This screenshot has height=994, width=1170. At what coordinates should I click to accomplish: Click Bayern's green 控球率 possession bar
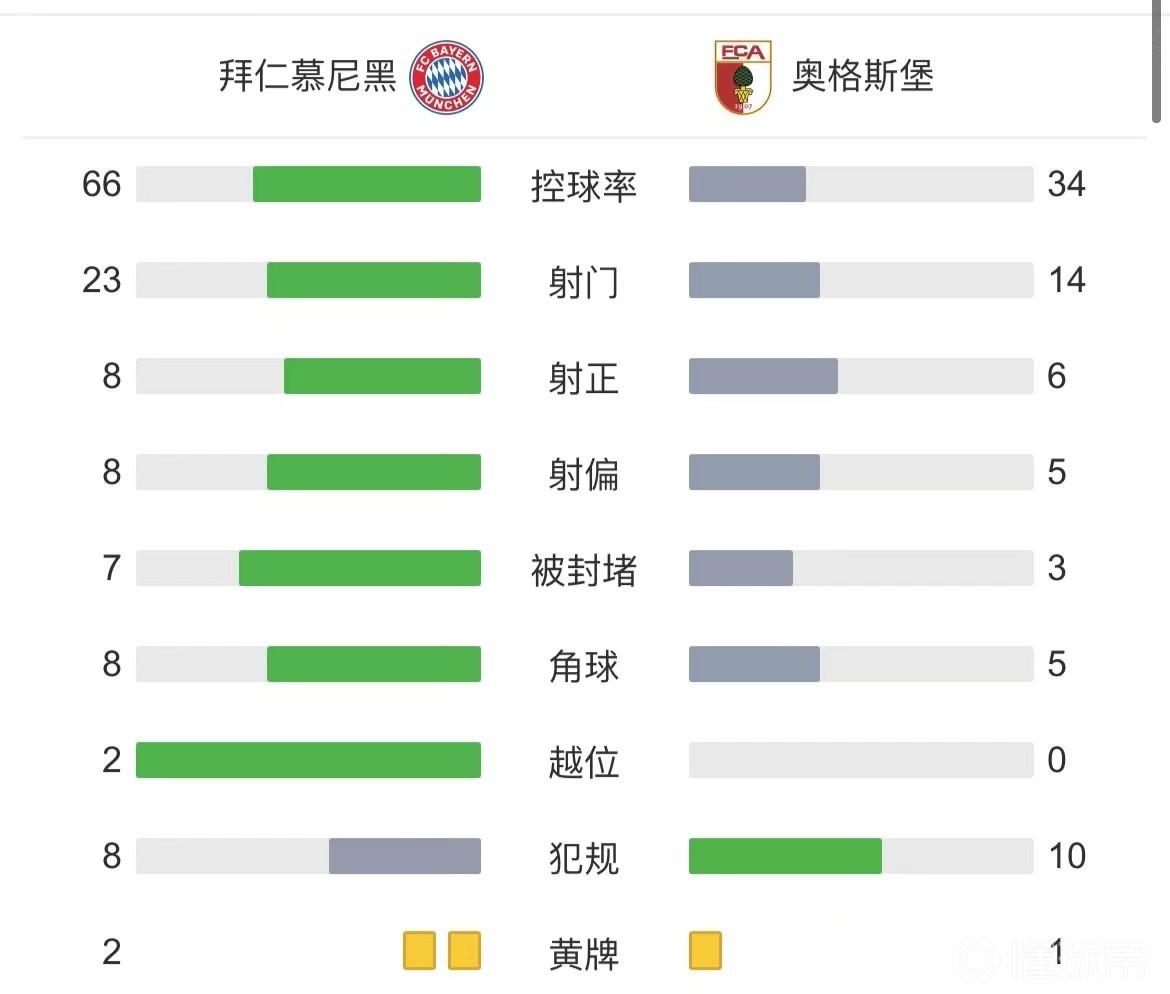[x=367, y=184]
